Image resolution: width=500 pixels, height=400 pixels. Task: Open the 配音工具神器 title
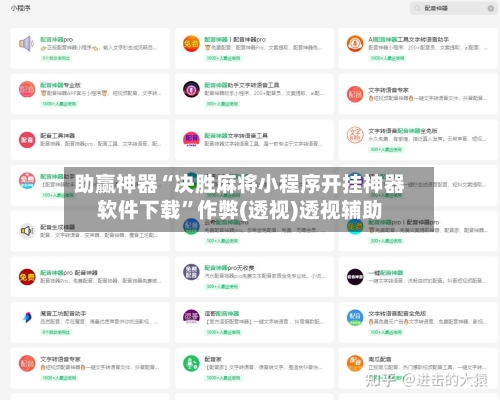point(58,136)
